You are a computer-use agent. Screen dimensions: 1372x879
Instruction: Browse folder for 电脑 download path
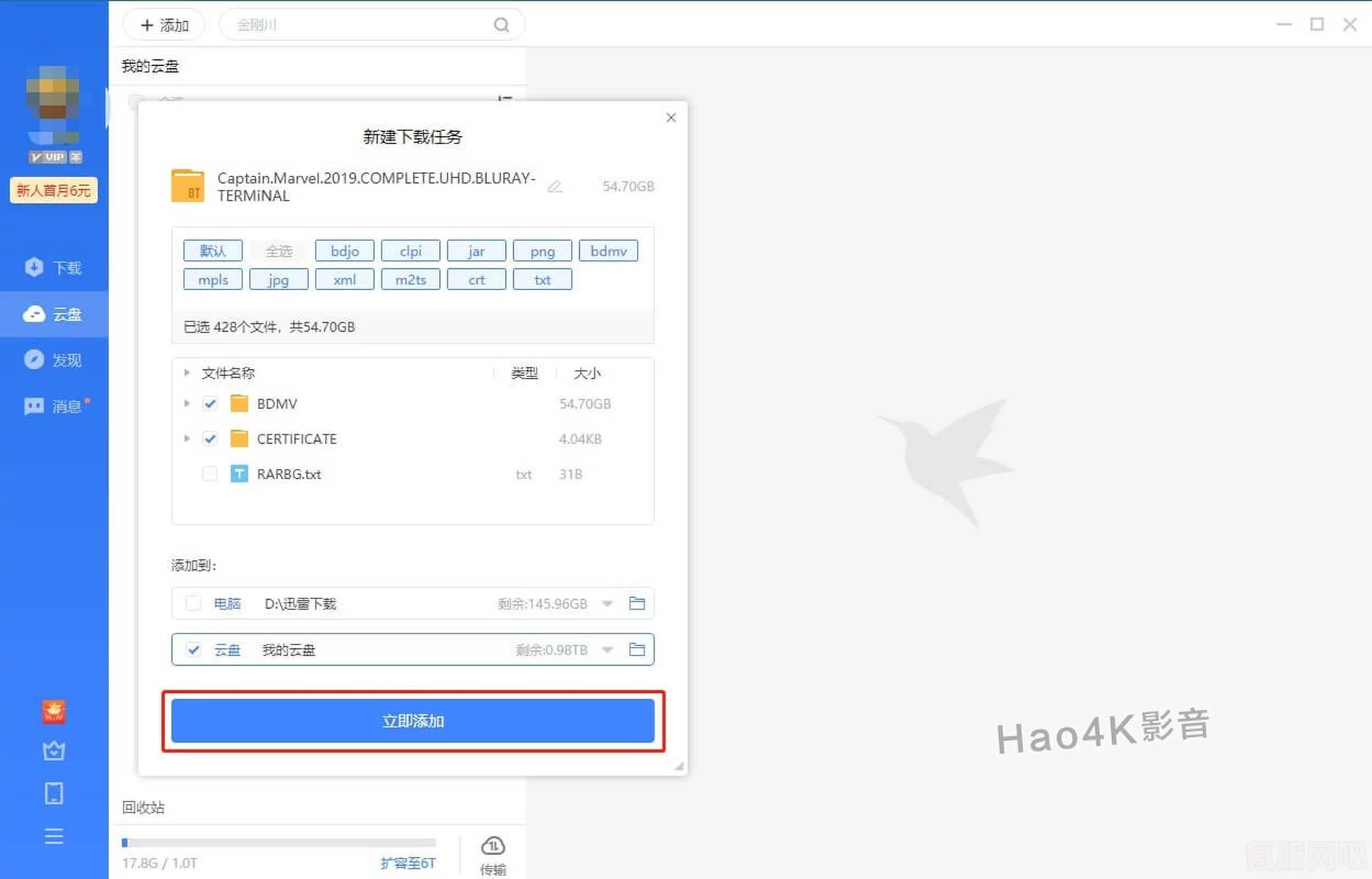637,603
